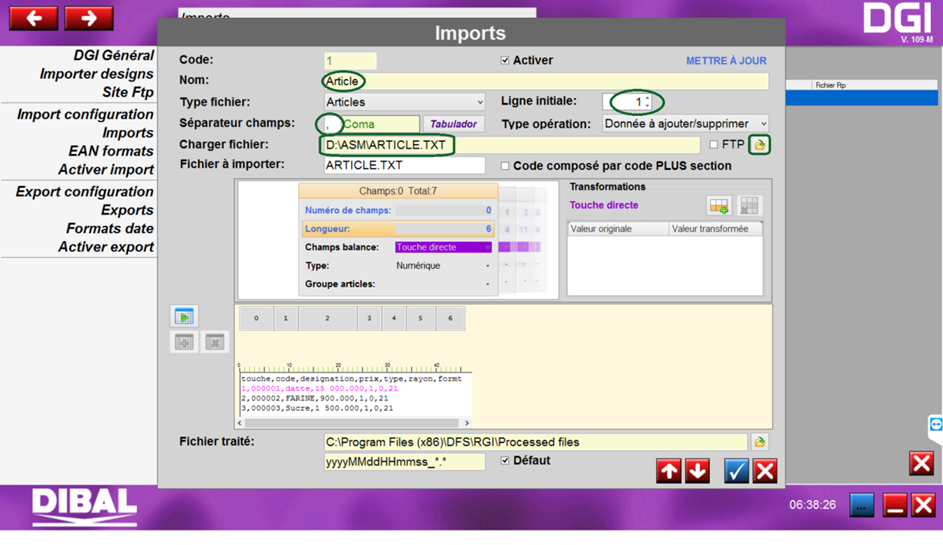This screenshot has height=545, width=943.
Task: Enable the FTP checkbox
Action: (x=713, y=145)
